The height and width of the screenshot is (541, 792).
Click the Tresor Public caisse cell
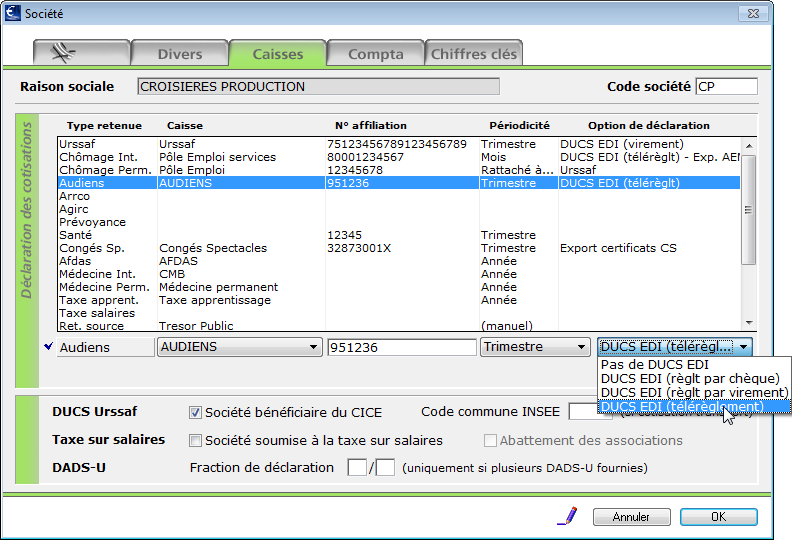click(x=196, y=326)
